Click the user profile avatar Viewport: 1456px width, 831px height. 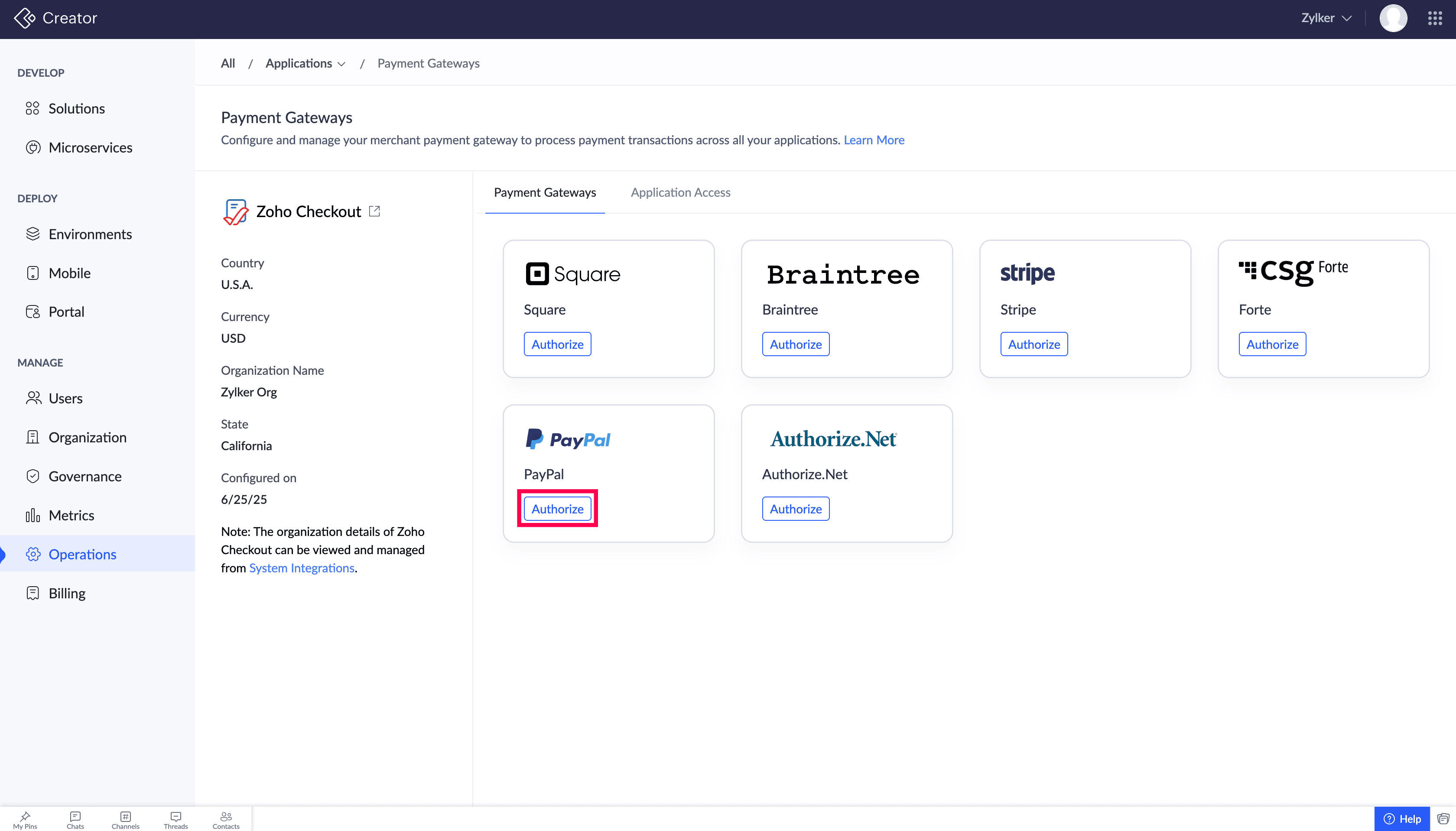[x=1393, y=18]
